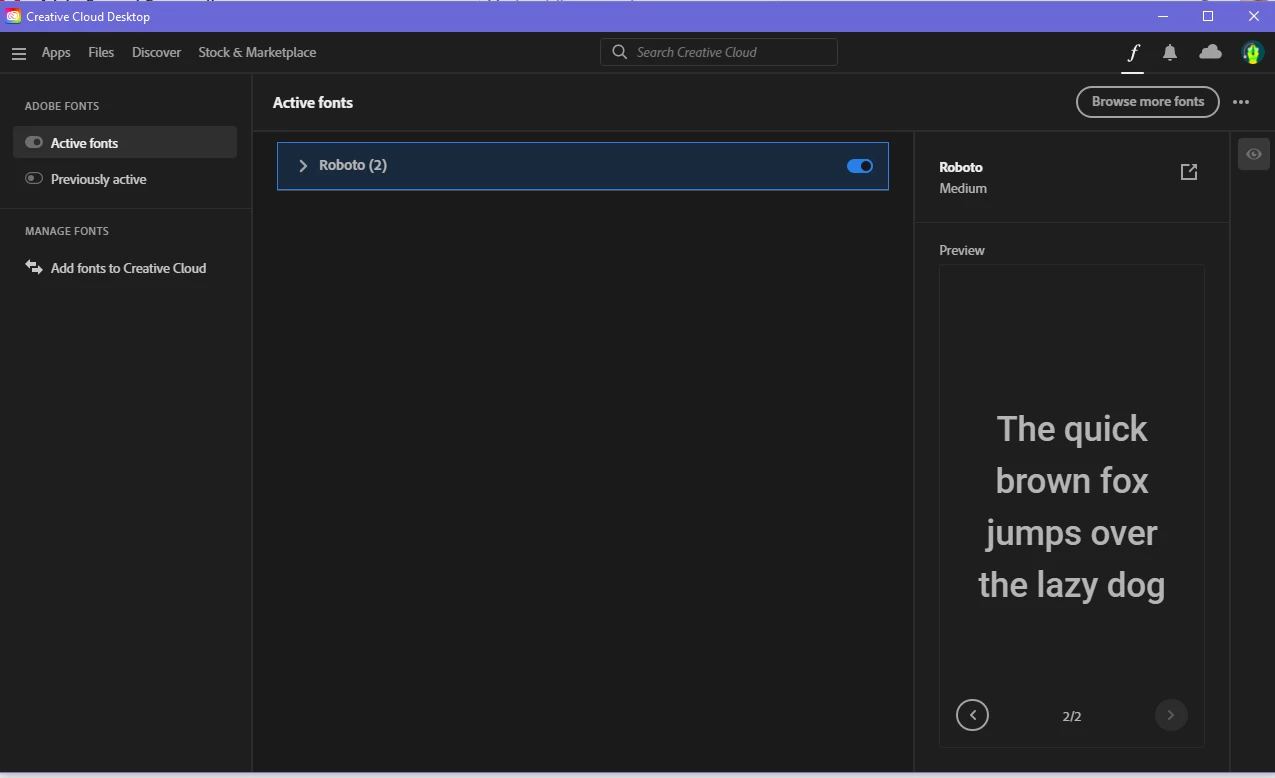Click the Active fonts page heading

pyautogui.click(x=313, y=102)
